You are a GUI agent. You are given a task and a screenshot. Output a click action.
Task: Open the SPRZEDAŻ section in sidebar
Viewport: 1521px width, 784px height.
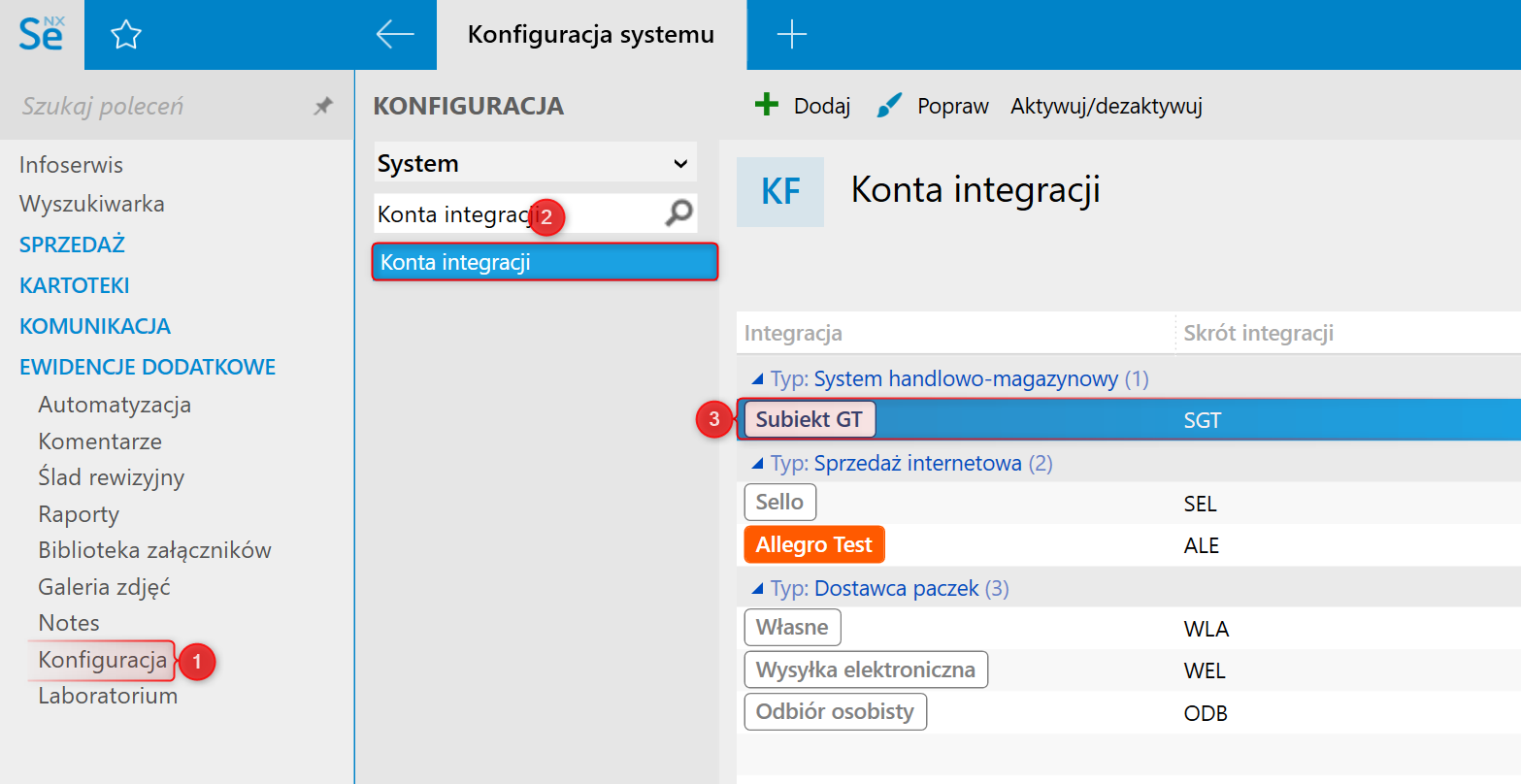(72, 245)
